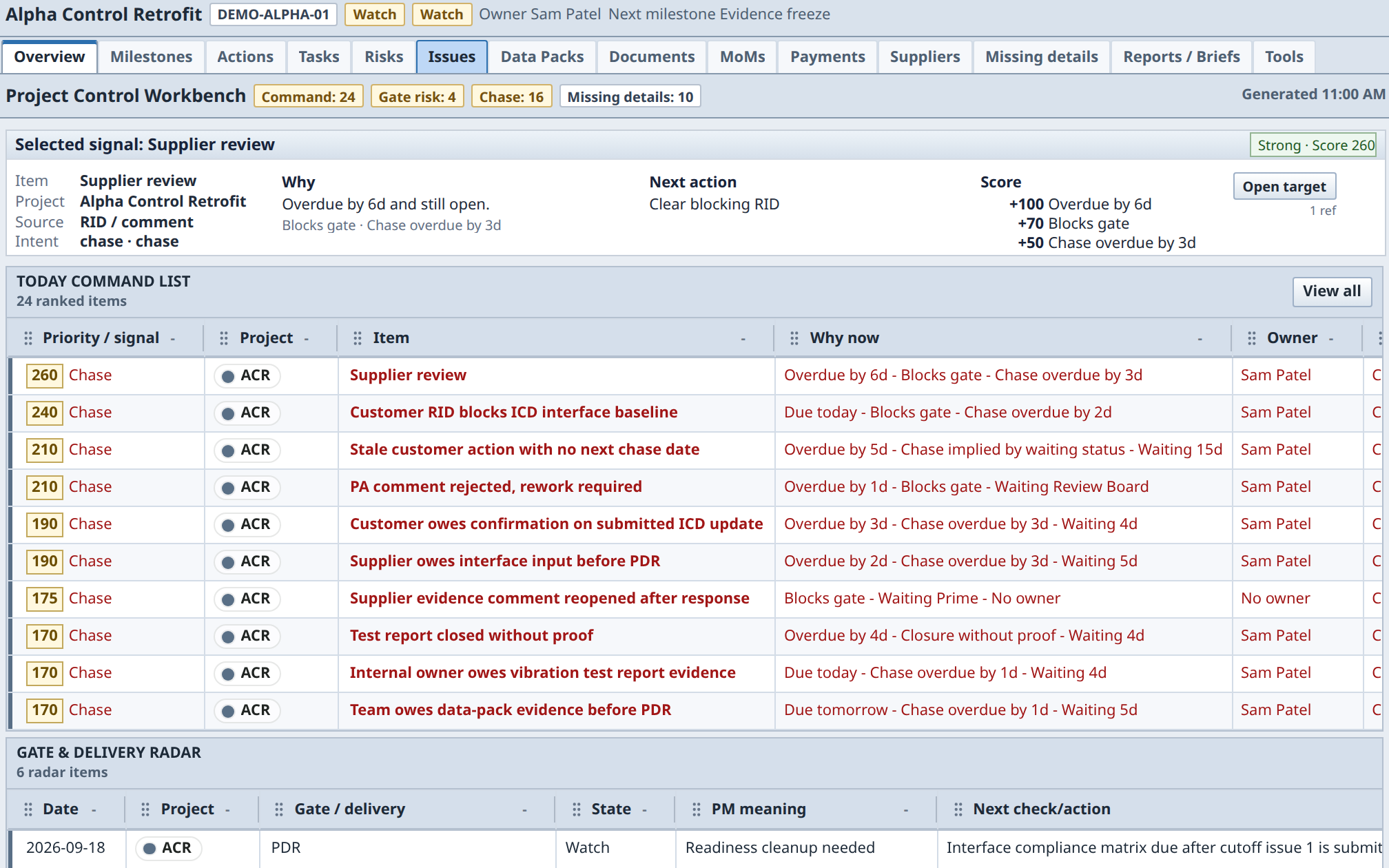Screen dimensions: 1389x868
Task: Click Sam Patel owner in Supplier review row
Action: coord(1275,375)
